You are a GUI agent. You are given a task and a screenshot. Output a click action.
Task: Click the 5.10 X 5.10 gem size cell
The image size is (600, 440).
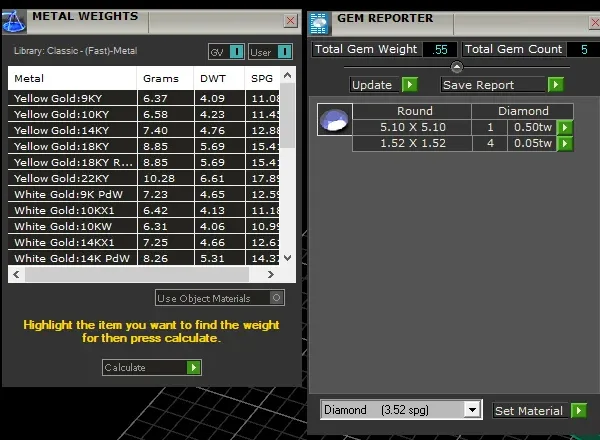coord(412,127)
